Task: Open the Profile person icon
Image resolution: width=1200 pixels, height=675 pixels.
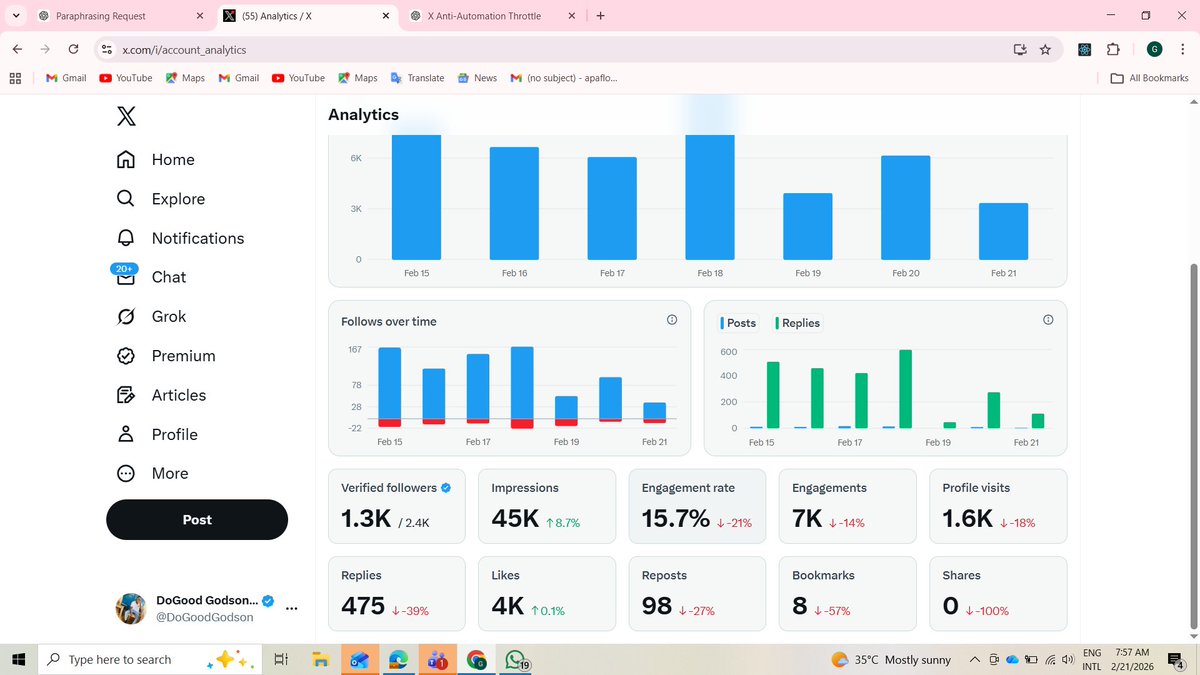Action: (125, 434)
